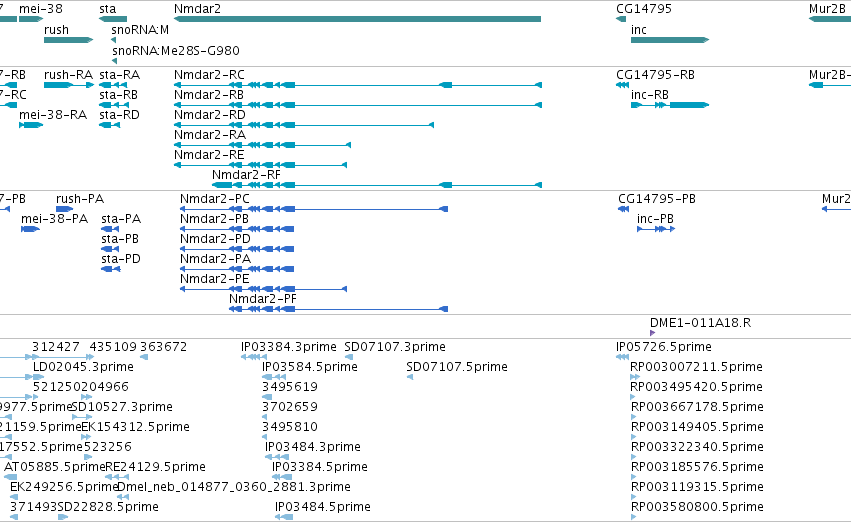Image resolution: width=851 pixels, height=522 pixels.
Task: Open the CG14795-RB transcript label
Action: (655, 74)
